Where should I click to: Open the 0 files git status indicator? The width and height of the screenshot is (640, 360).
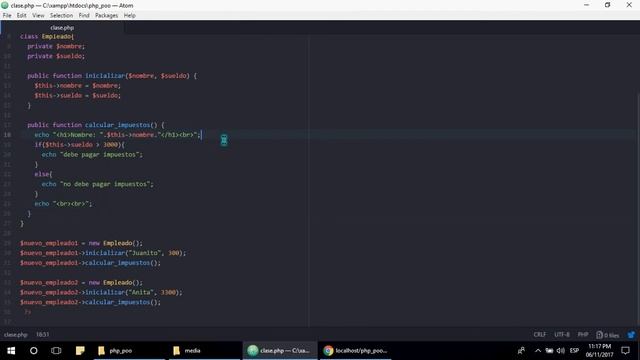coord(607,335)
